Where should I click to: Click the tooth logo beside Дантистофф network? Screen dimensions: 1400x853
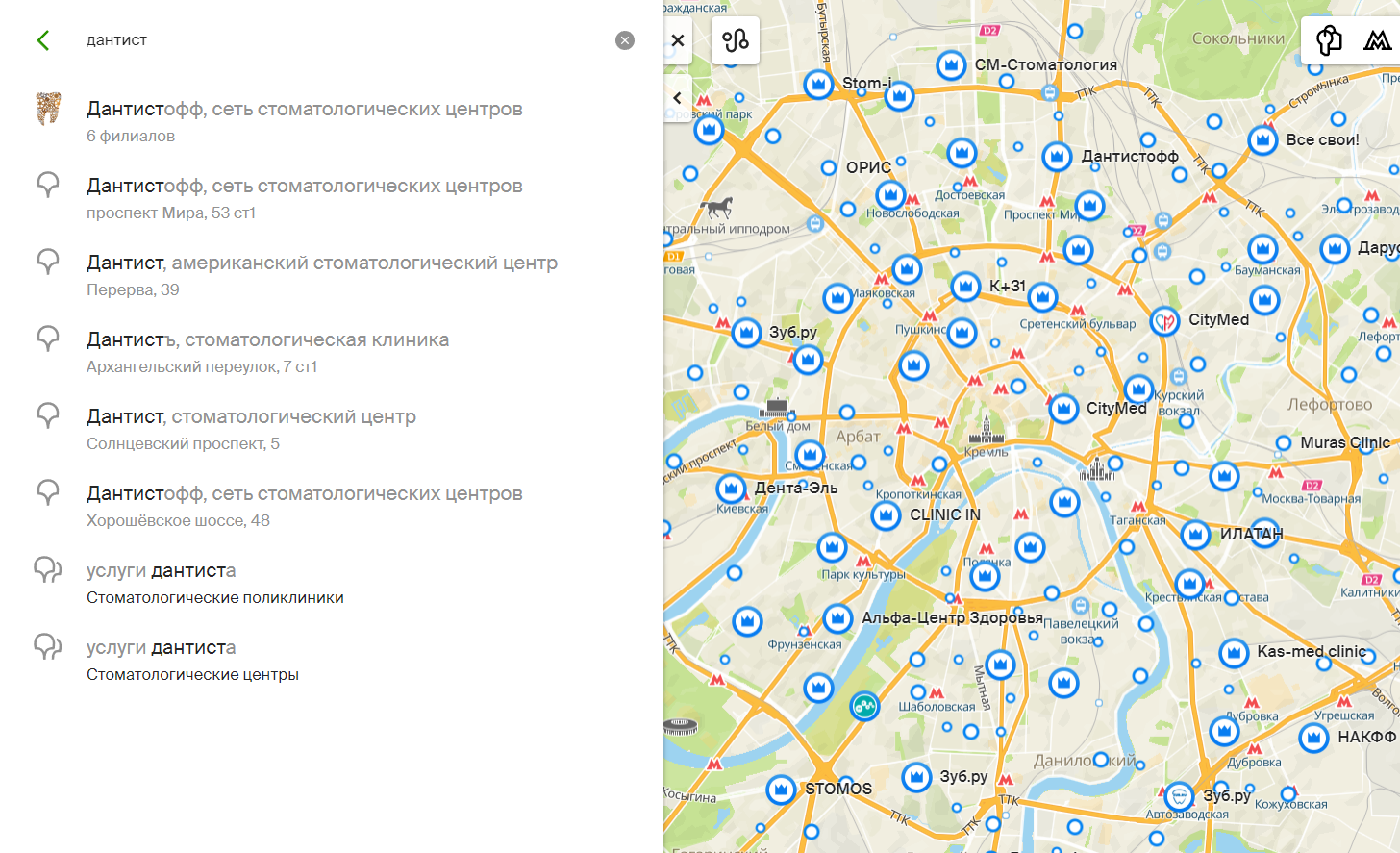[48, 109]
